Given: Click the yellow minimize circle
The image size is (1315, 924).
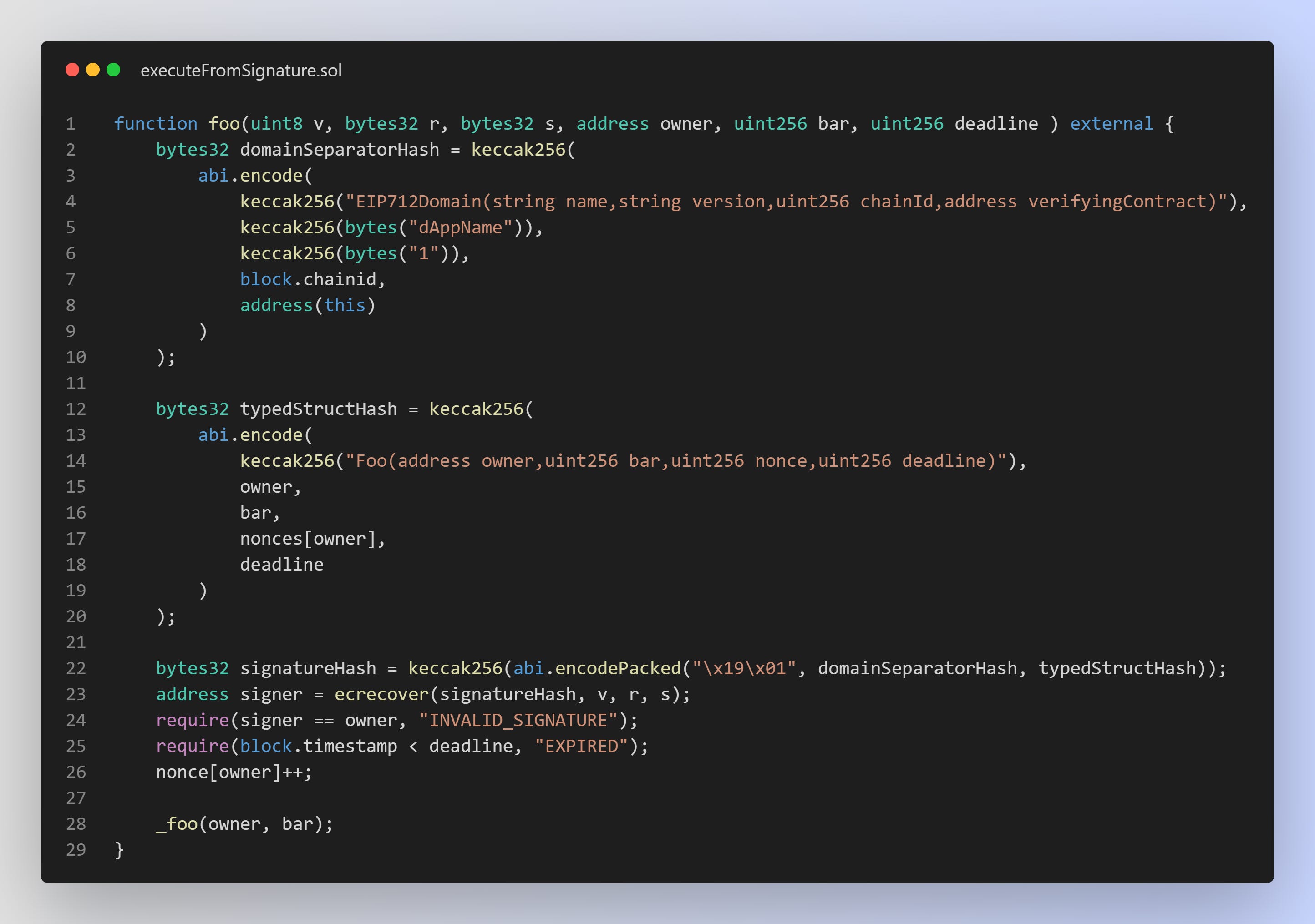Looking at the screenshot, I should (93, 70).
